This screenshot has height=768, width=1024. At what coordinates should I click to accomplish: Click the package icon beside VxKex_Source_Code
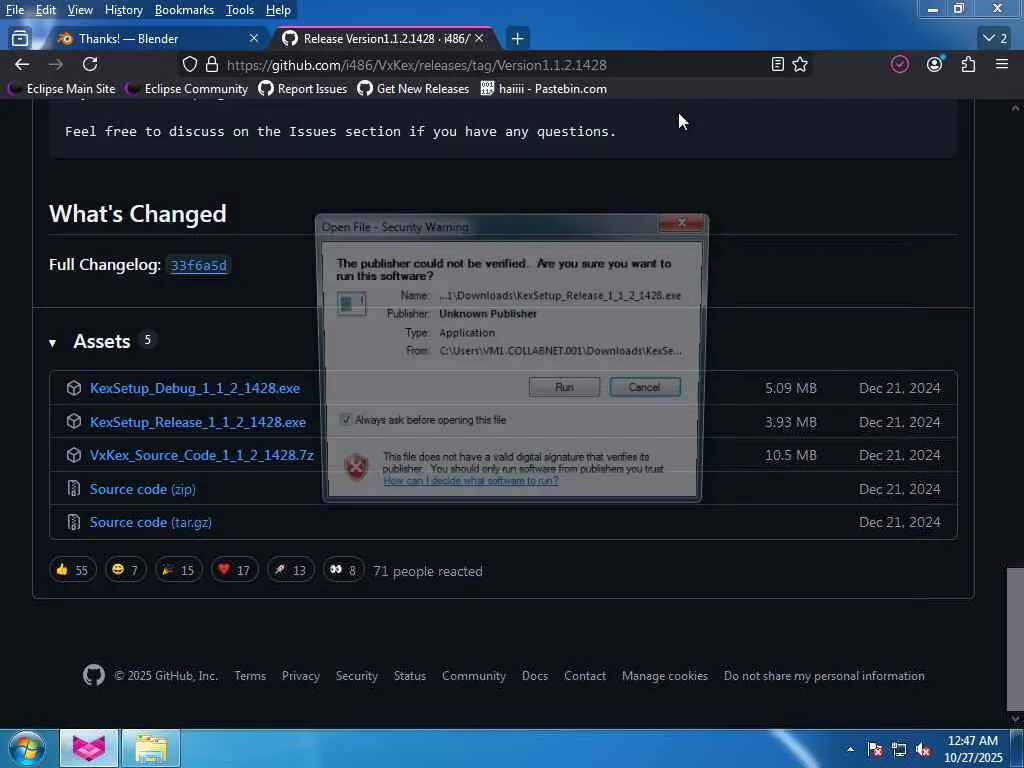click(74, 455)
